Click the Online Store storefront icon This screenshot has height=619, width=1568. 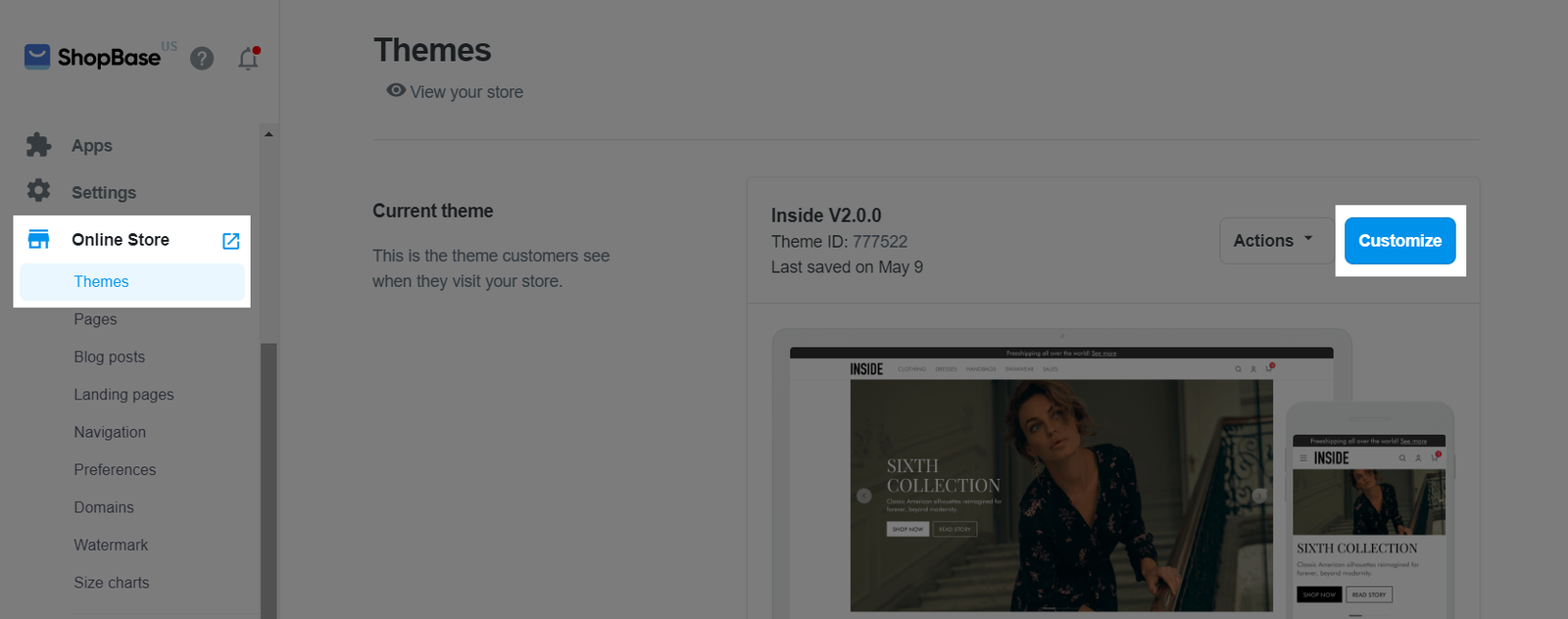[x=38, y=240]
